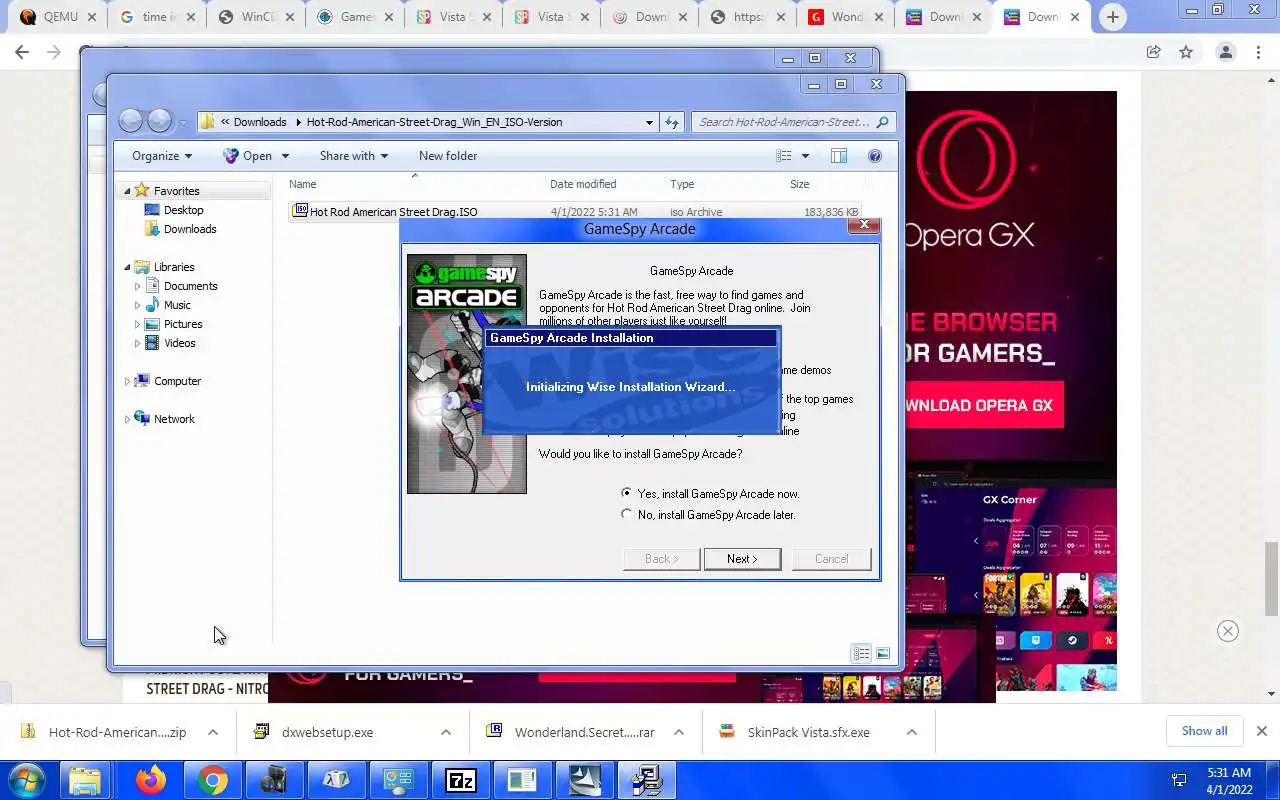Open address bar history dropdown
The height and width of the screenshot is (800, 1280).
click(x=649, y=122)
